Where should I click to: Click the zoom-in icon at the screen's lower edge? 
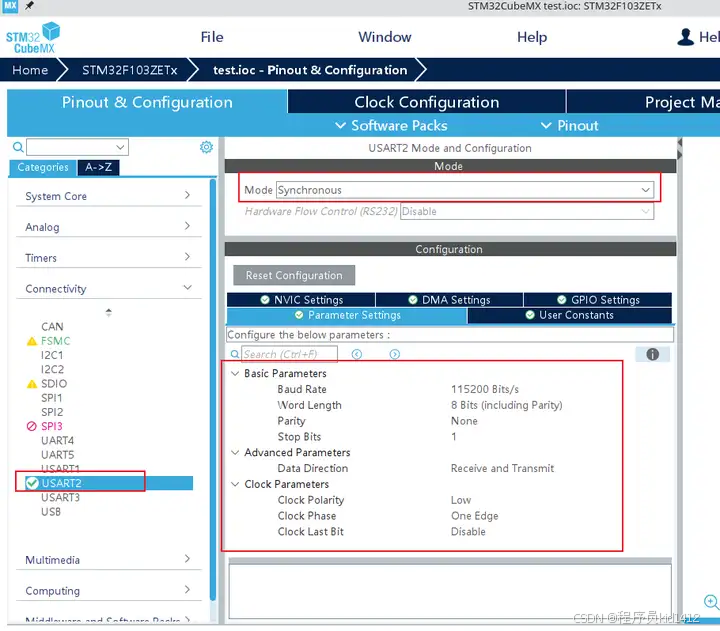coord(711,602)
